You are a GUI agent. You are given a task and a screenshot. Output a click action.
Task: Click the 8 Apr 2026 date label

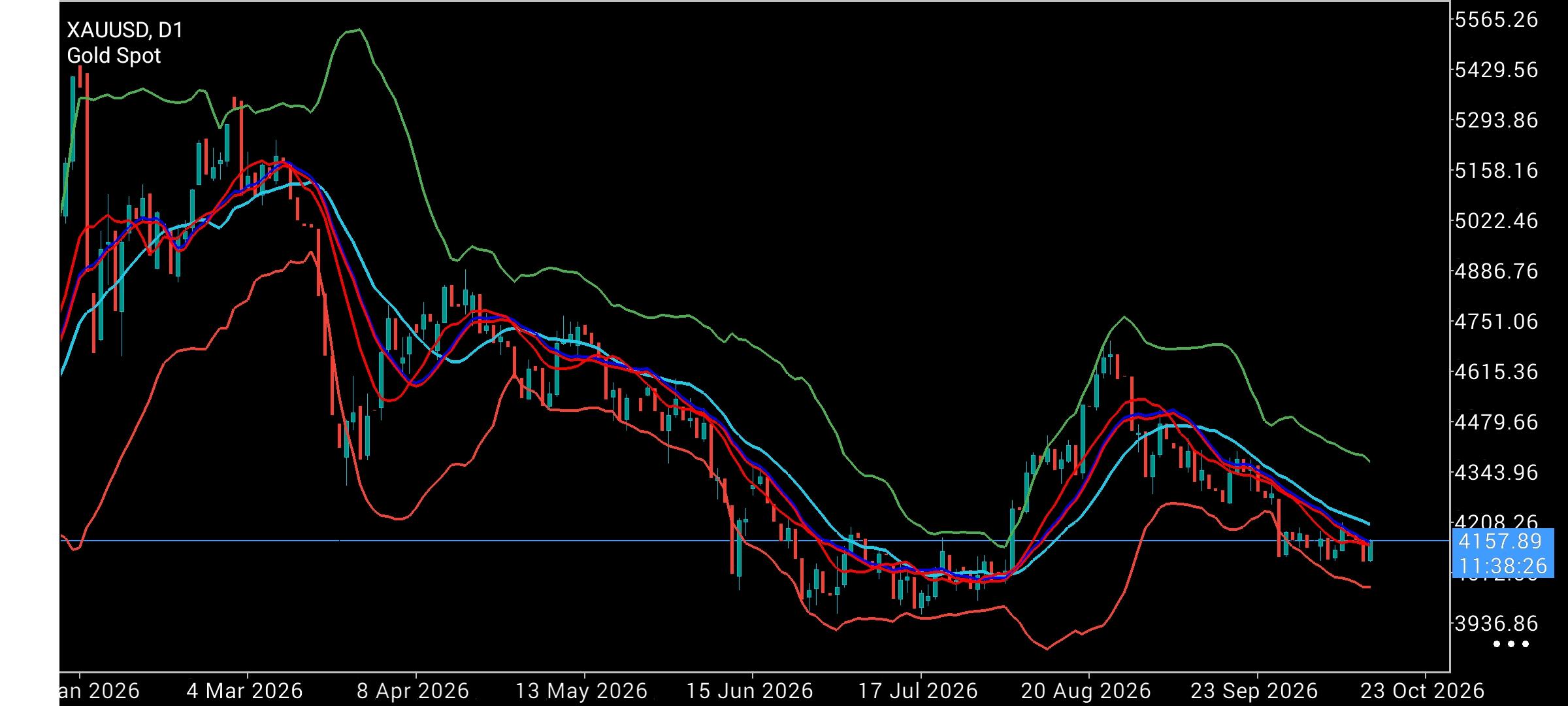(413, 691)
